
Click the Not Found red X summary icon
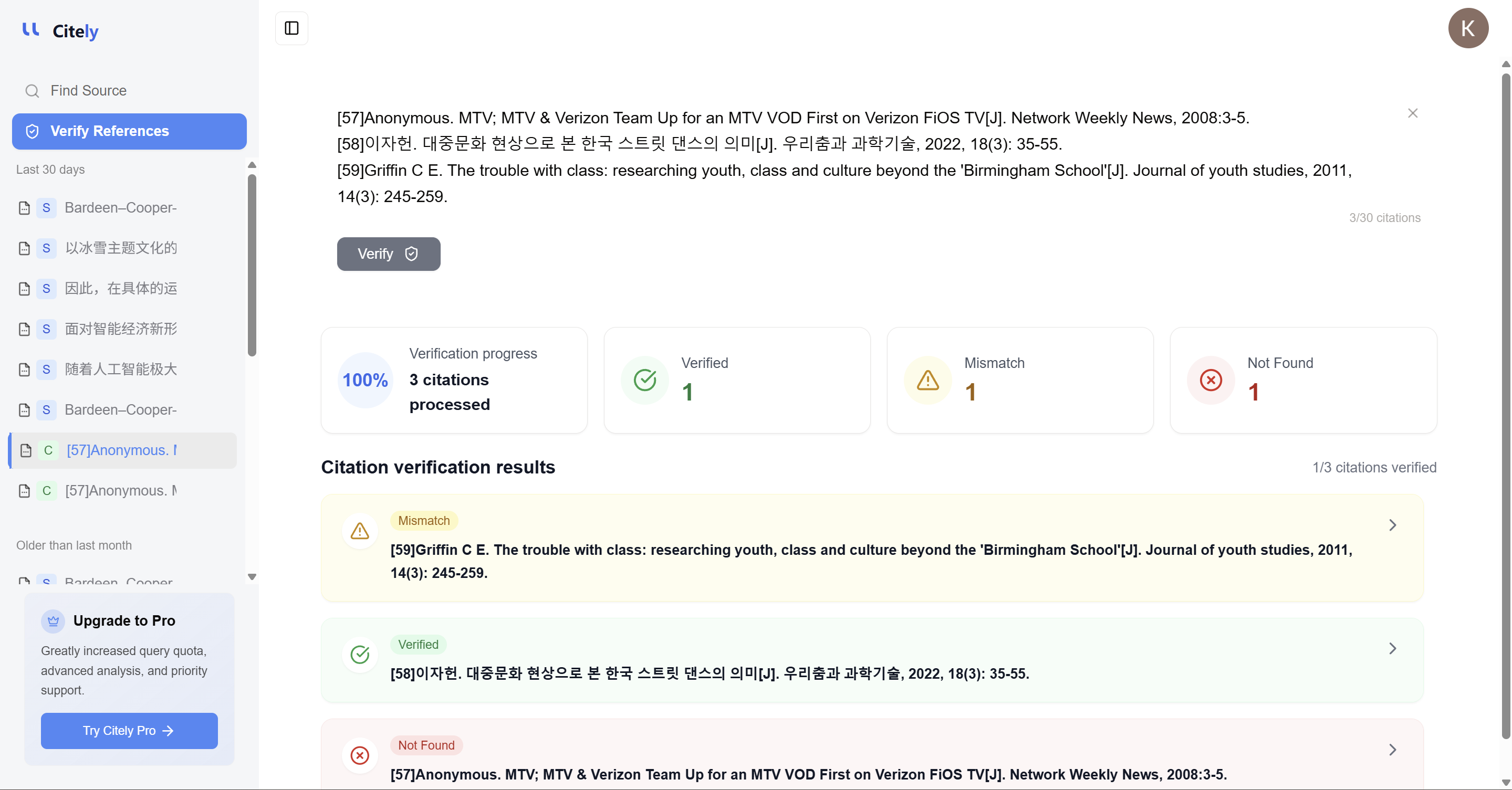pyautogui.click(x=1211, y=380)
